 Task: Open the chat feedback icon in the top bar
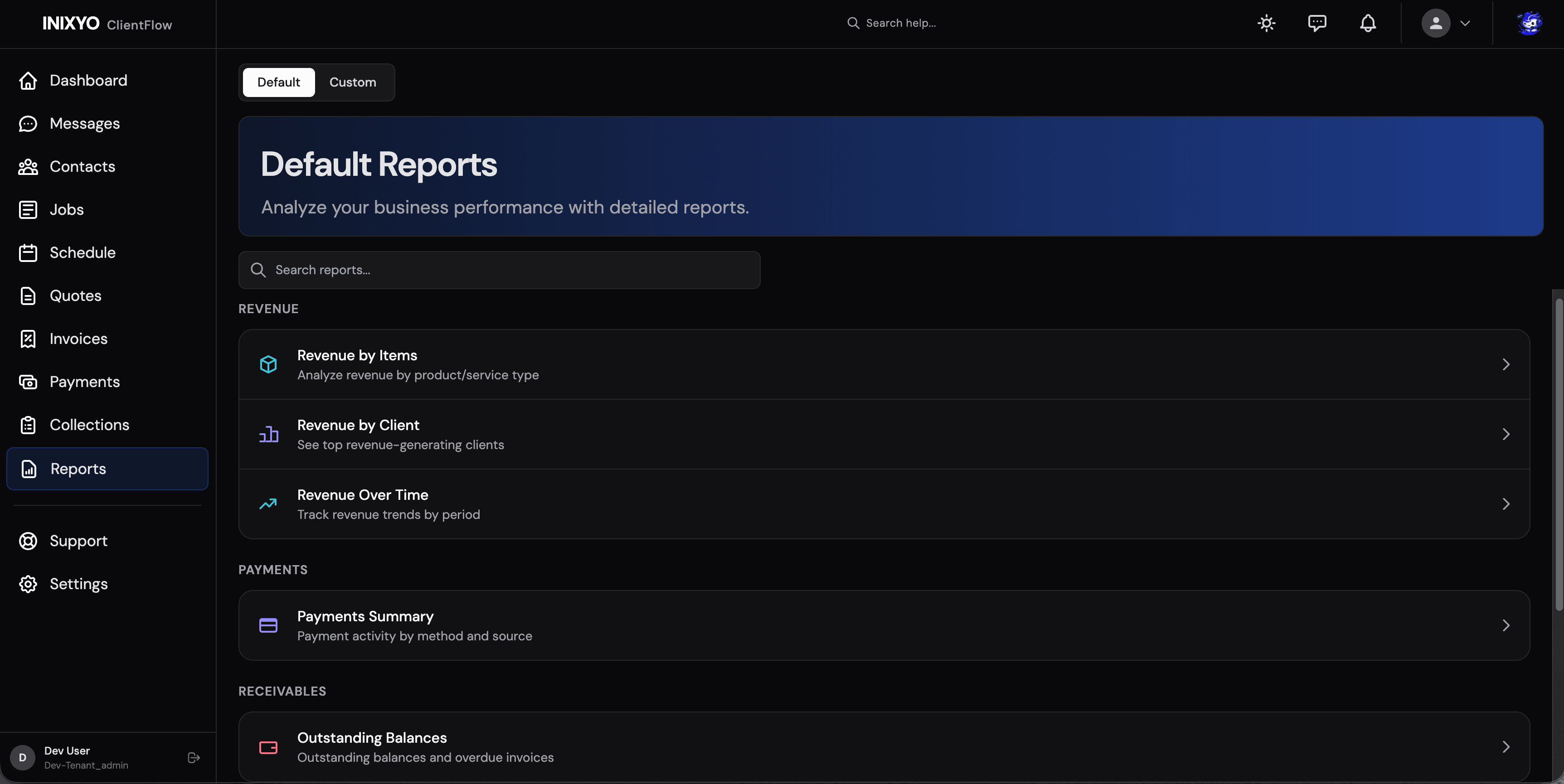pyautogui.click(x=1317, y=23)
